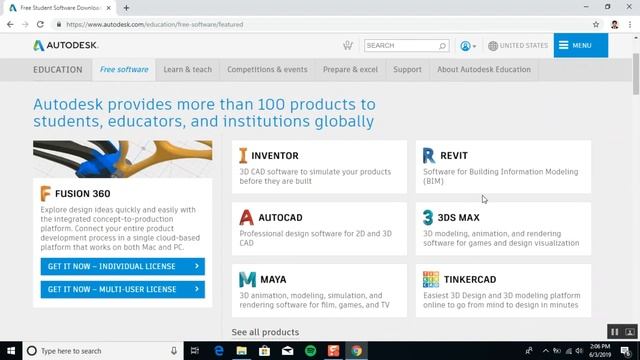640x360 pixels.
Task: Open Spotify from the taskbar
Action: tap(311, 351)
